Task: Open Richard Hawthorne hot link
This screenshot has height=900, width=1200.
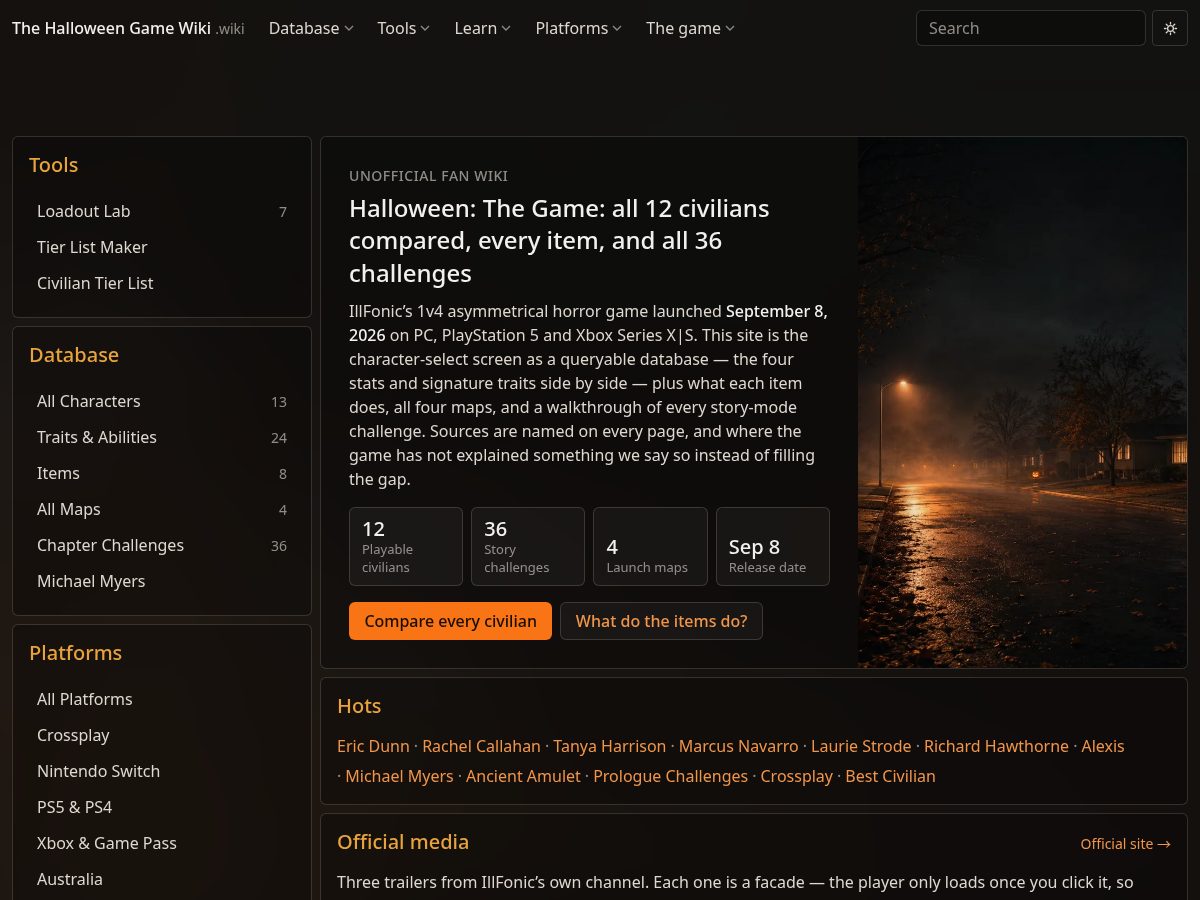Action: pos(996,746)
